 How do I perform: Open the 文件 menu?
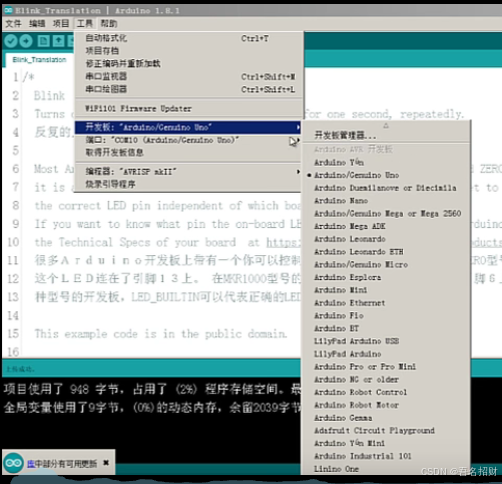pos(14,24)
